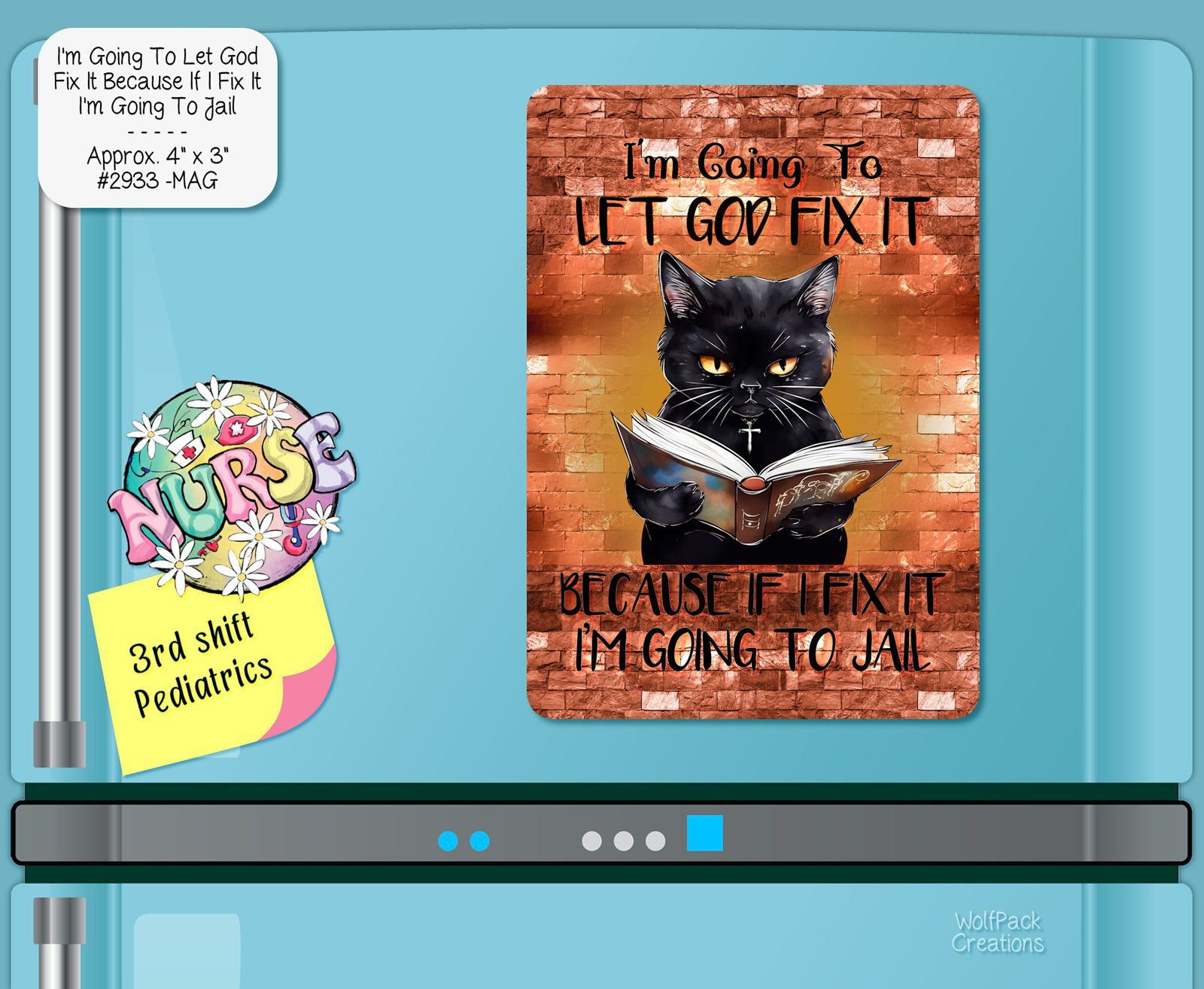
Task: Click the 'LET GOD FIX IT' text
Action: pyautogui.click(x=749, y=222)
